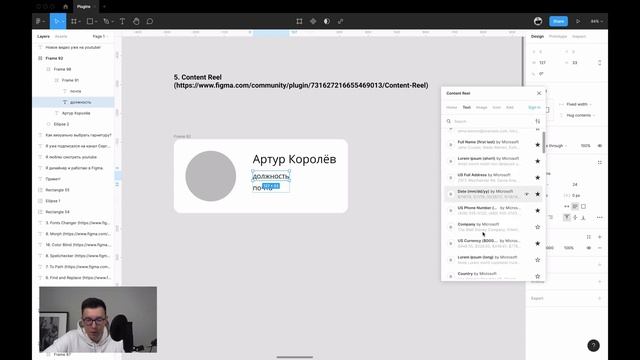
Task: Open the Image tab in Content Reel
Action: pos(482,107)
